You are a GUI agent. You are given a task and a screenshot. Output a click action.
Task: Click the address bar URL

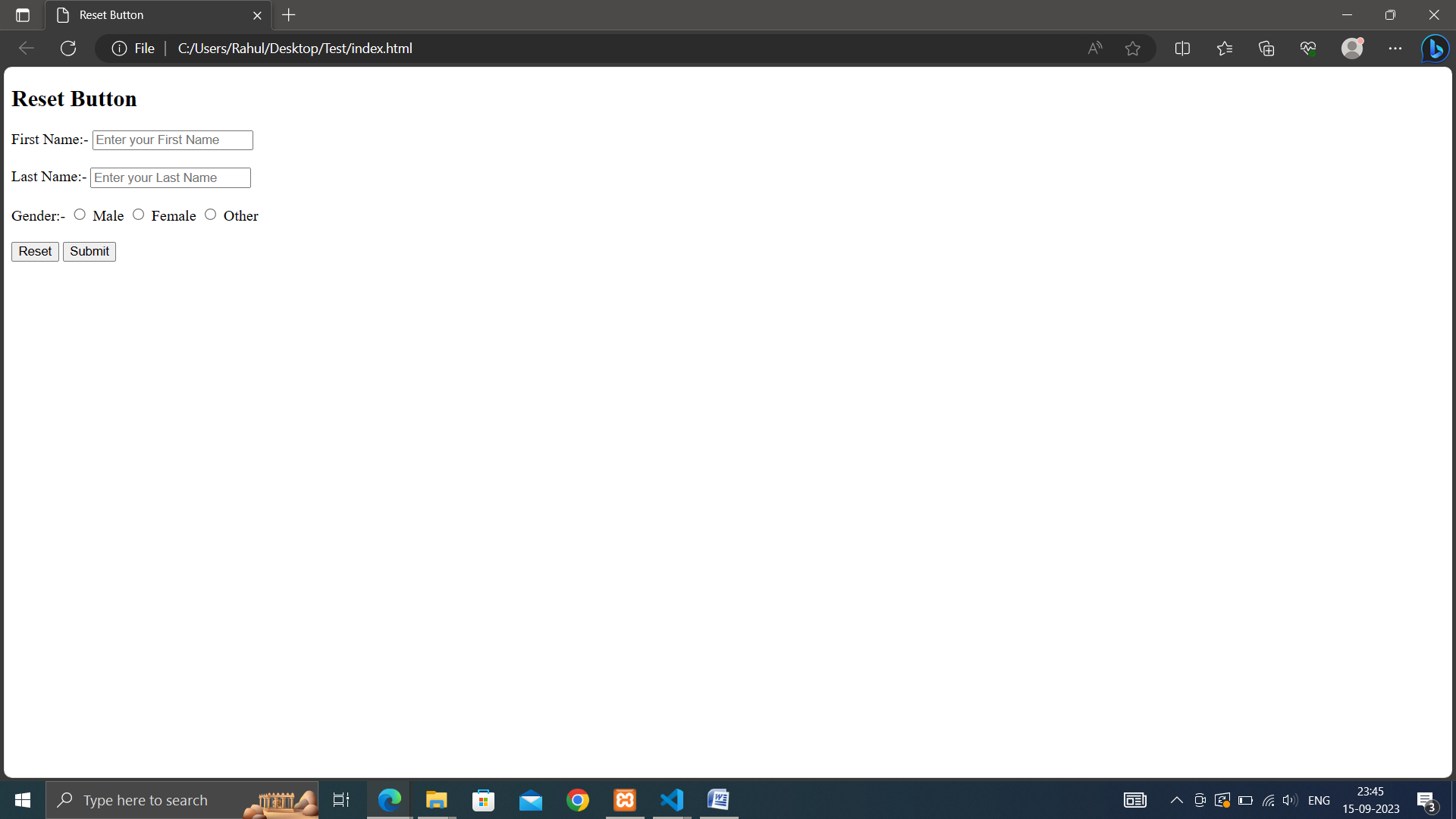(295, 49)
